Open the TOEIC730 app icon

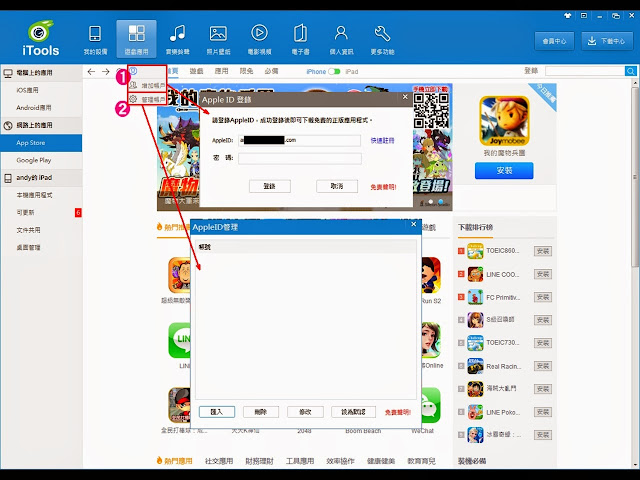[475, 343]
